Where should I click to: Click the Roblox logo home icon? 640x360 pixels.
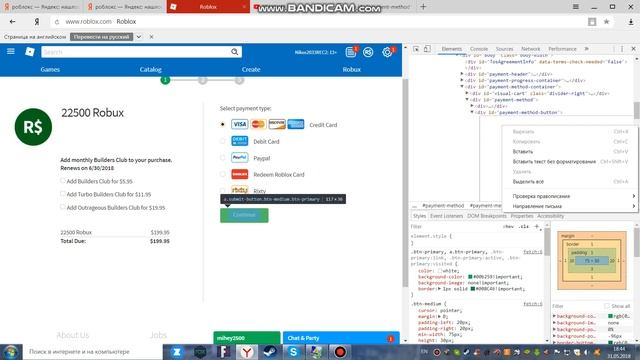[x=30, y=51]
